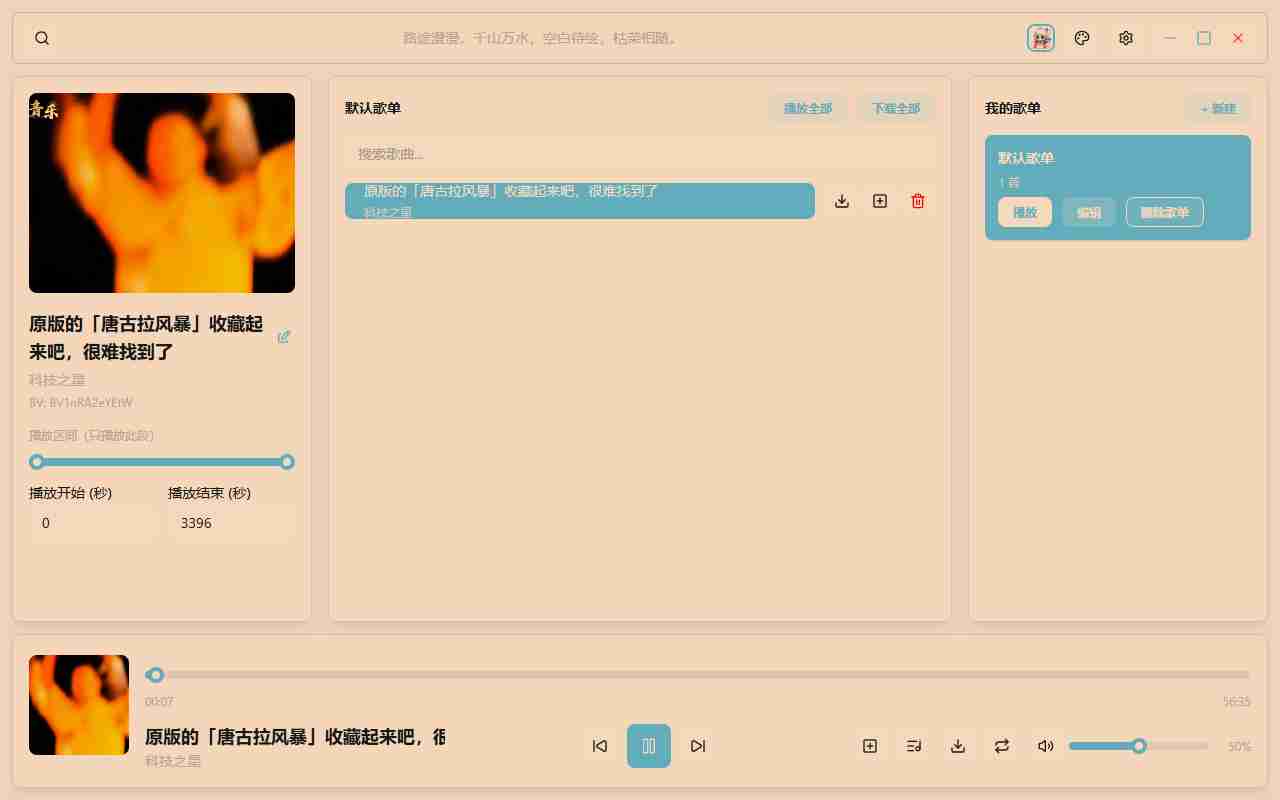Click the 下载全部 button
Screen dimensions: 1280x800
click(895, 108)
